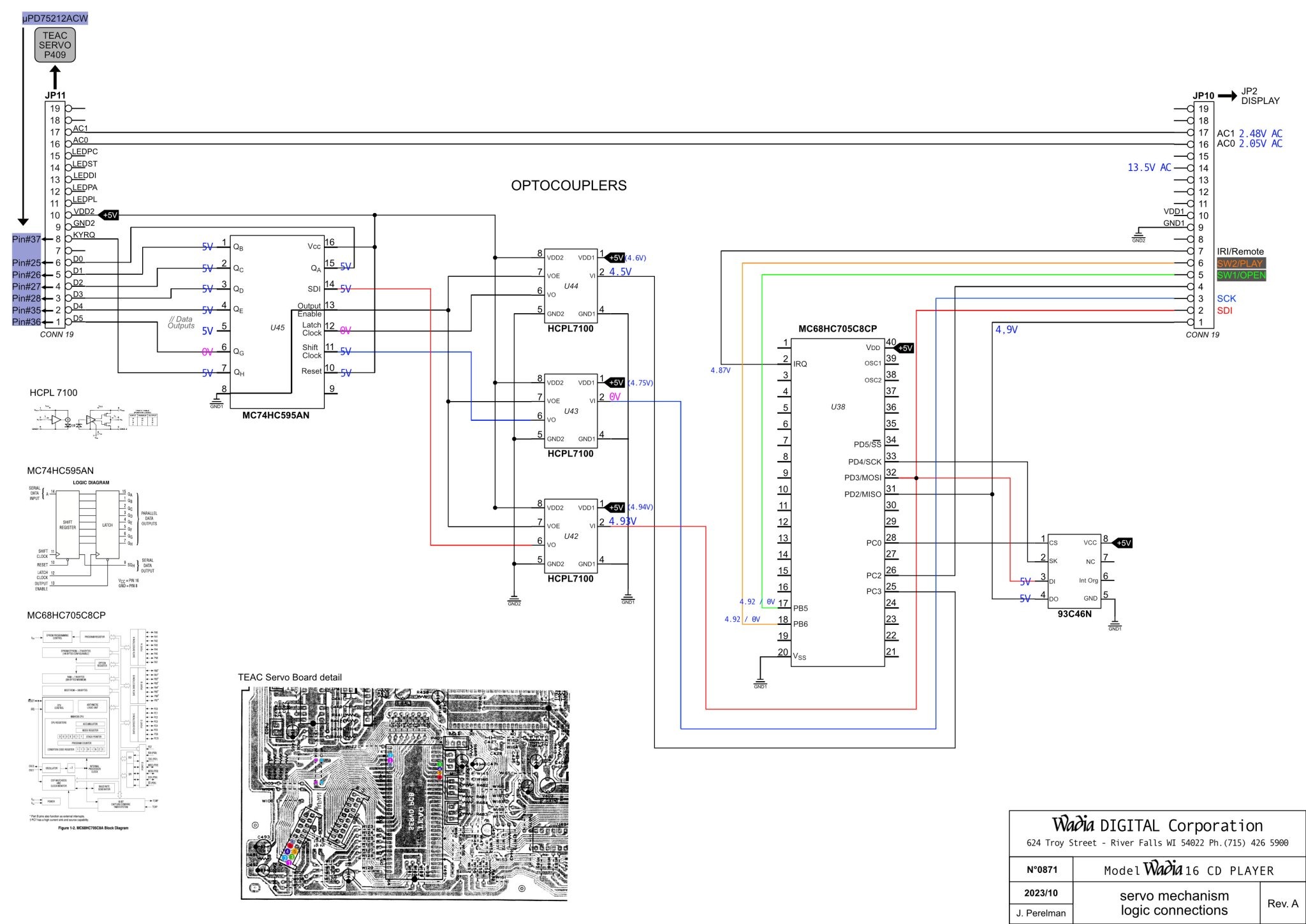This screenshot has width=1306, height=924.
Task: Select the U44 optocoupler designator
Action: coord(571,286)
